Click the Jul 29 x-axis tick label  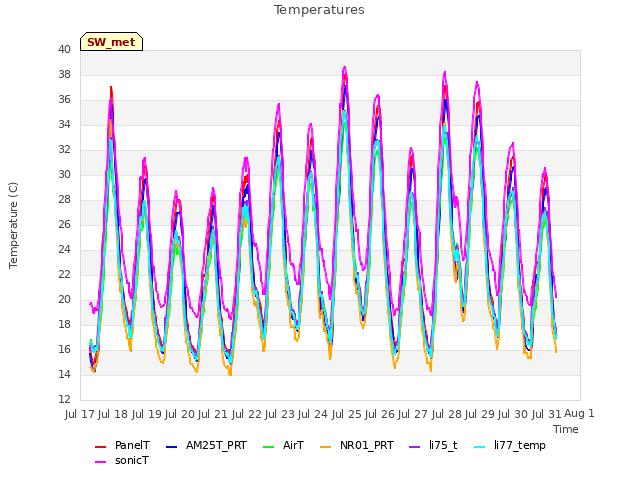pyautogui.click(x=480, y=414)
